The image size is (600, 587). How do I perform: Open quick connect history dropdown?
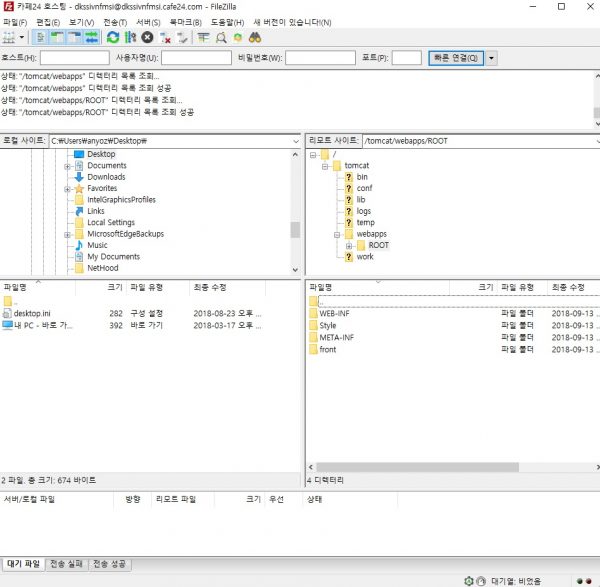[491, 58]
